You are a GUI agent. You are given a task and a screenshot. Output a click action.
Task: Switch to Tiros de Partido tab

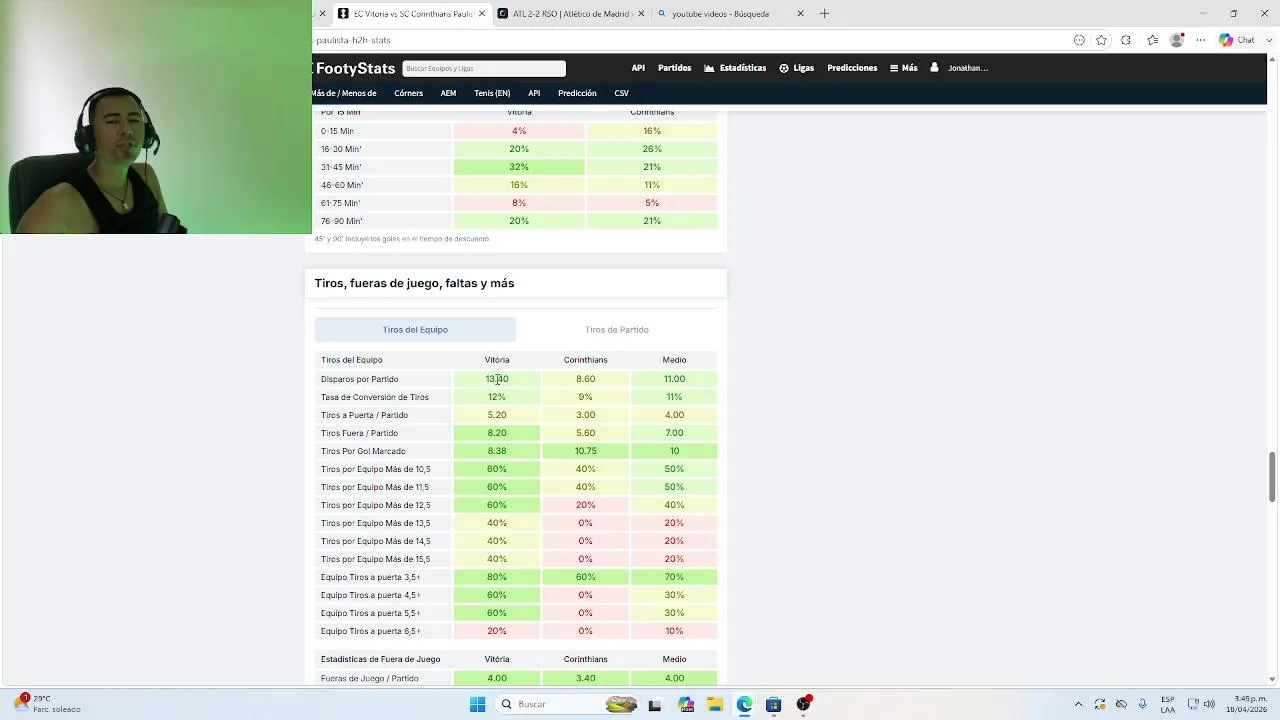(617, 329)
